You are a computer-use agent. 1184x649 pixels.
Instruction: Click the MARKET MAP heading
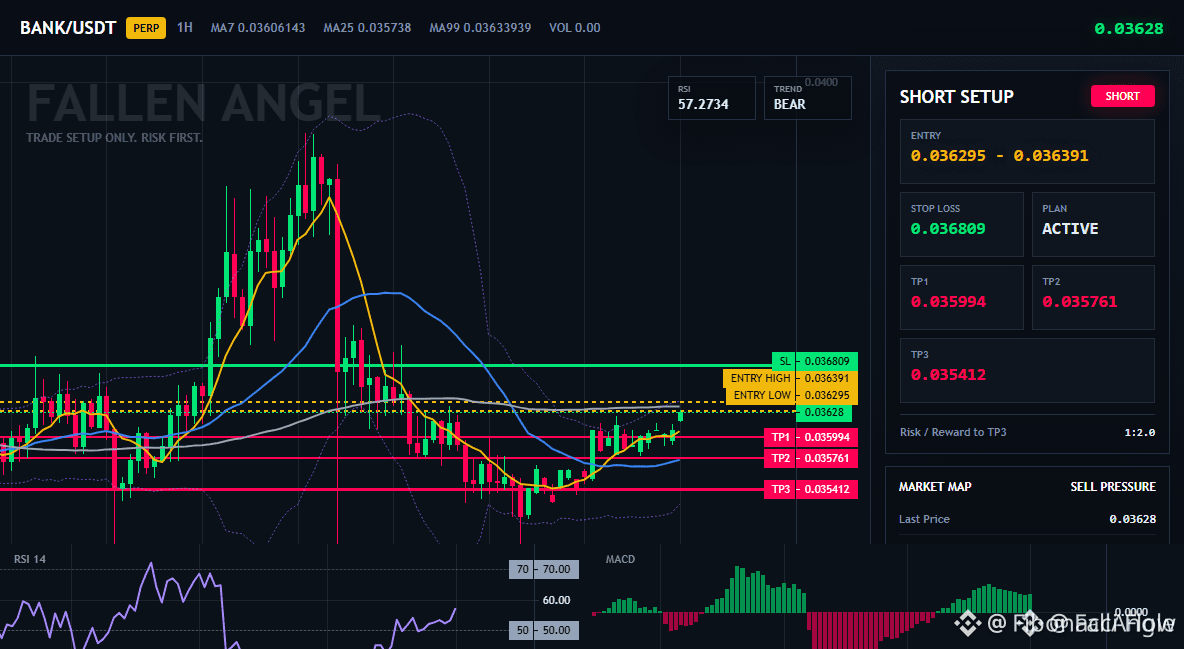tap(935, 487)
